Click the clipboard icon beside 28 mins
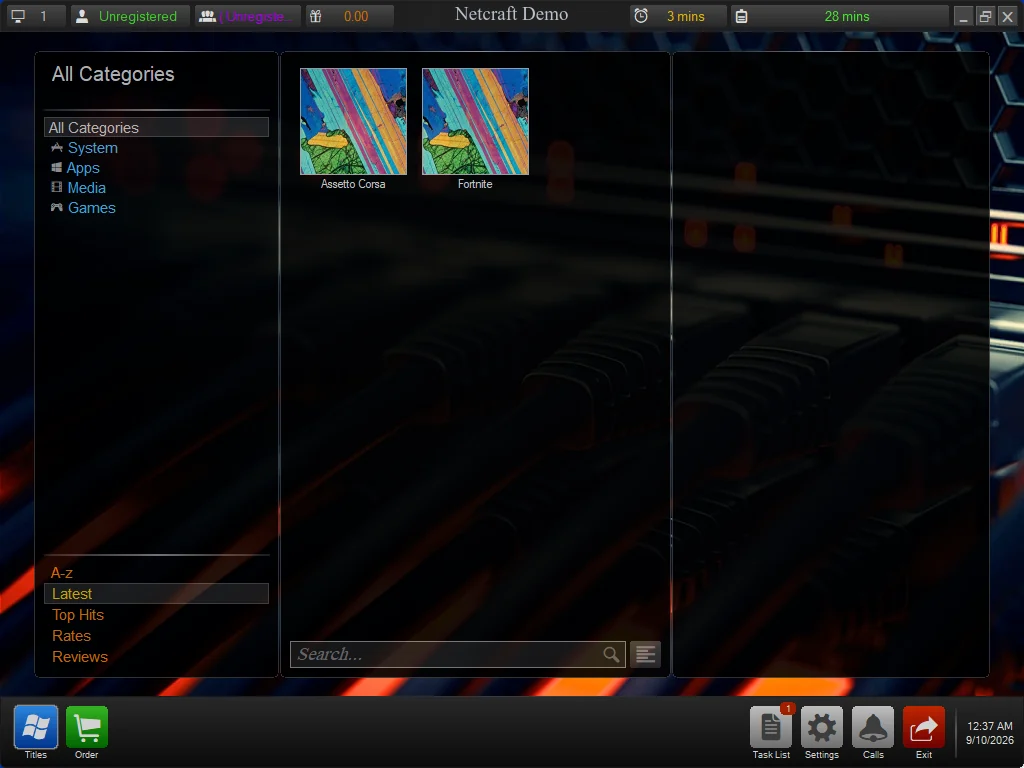The height and width of the screenshot is (768, 1024). pos(741,16)
